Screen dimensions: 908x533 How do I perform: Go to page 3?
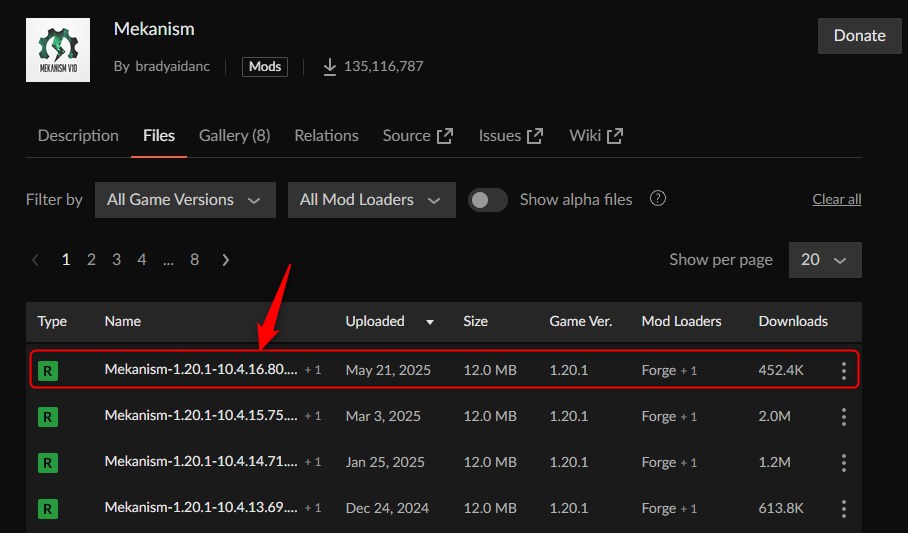(x=116, y=260)
